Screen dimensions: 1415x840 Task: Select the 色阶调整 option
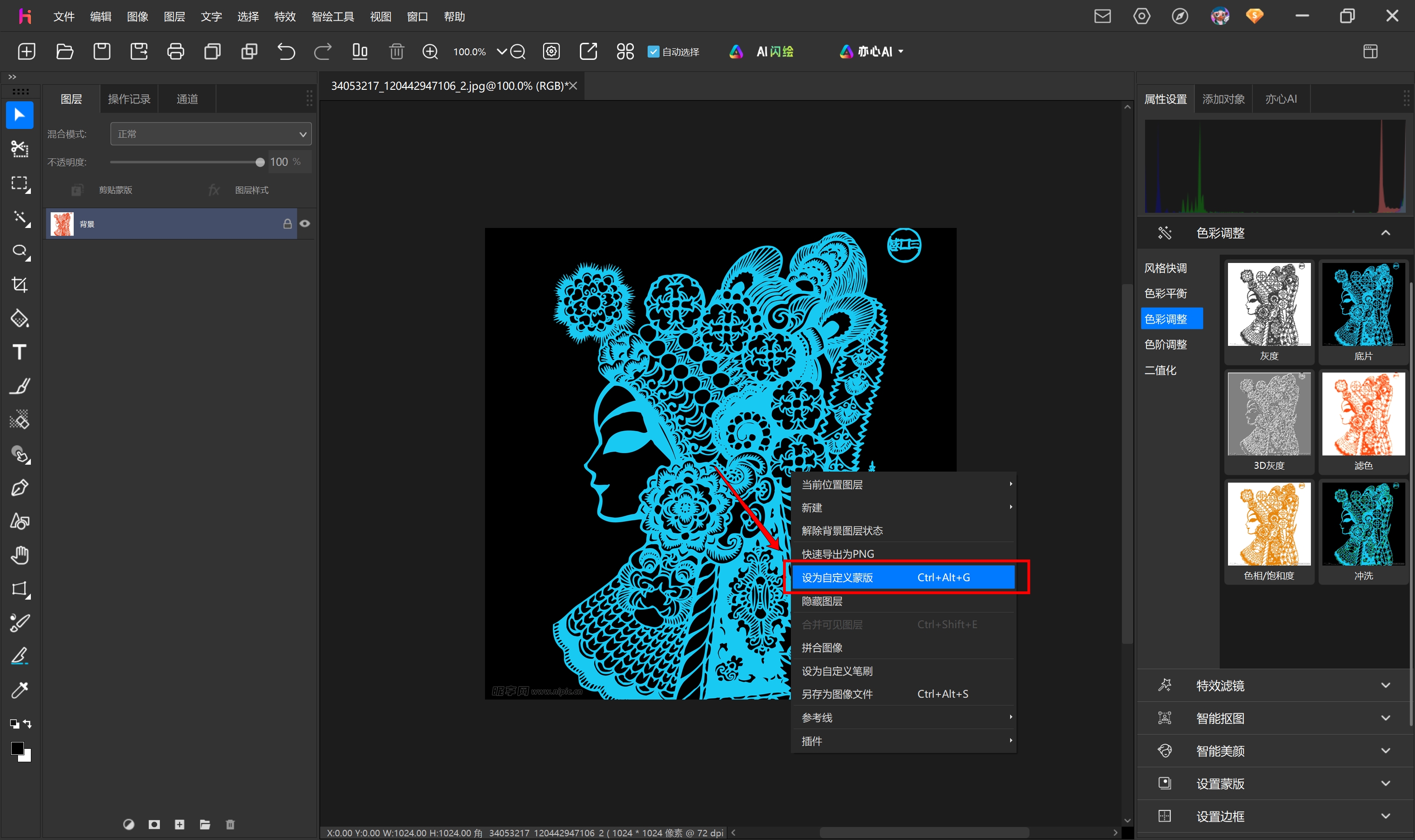(x=1166, y=344)
